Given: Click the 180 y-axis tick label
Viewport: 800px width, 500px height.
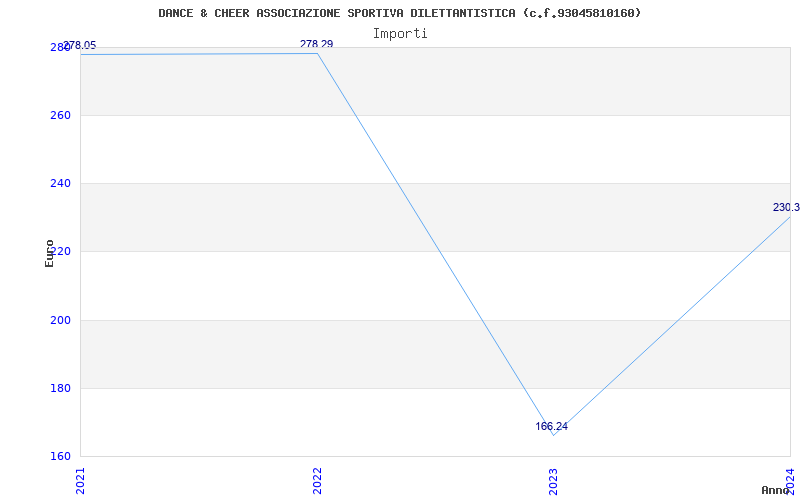Looking at the screenshot, I should coord(60,388).
